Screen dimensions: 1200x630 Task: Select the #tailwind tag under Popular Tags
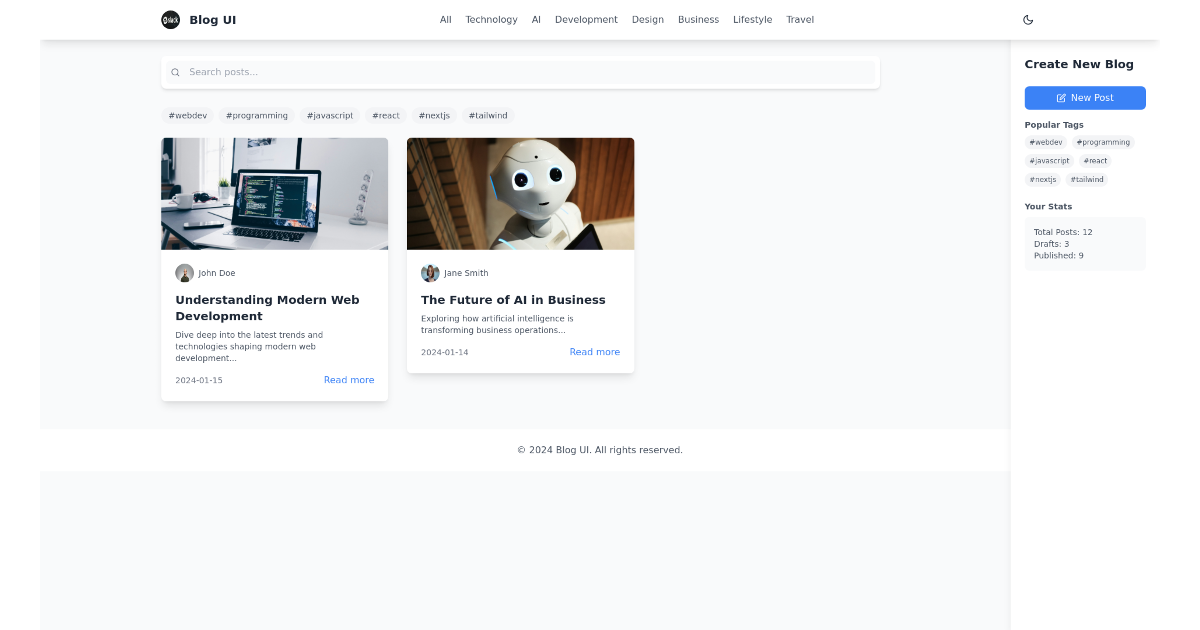click(1087, 179)
